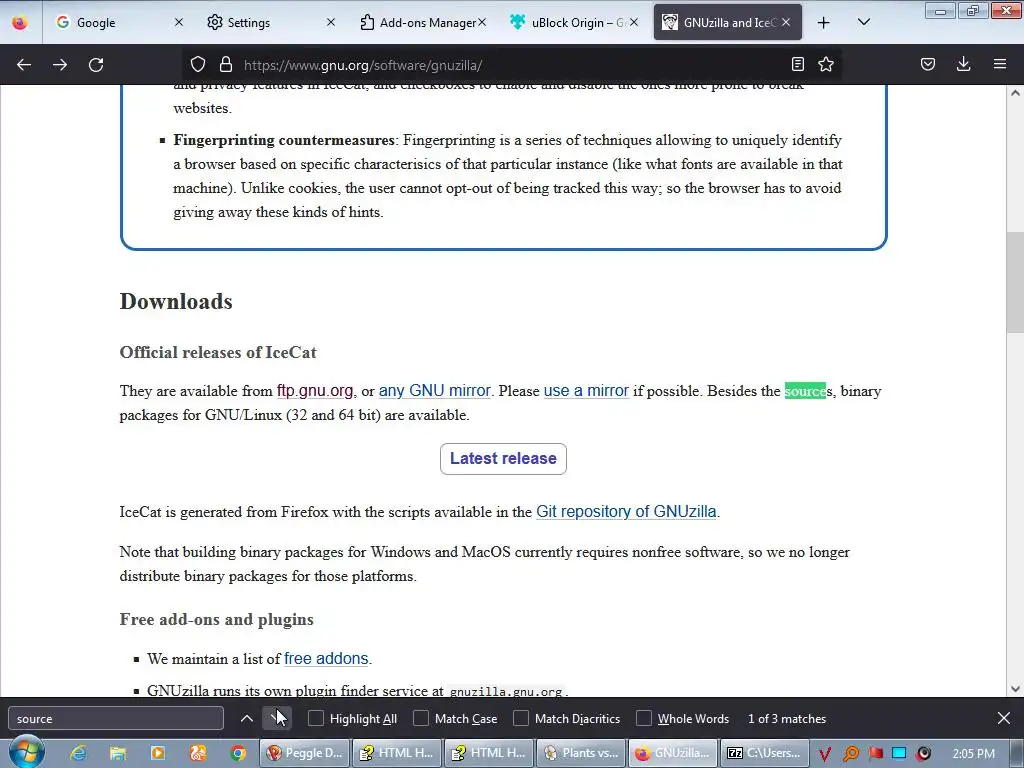Show site security padlock information
Image resolution: width=1024 pixels, height=768 pixels.
pyautogui.click(x=226, y=65)
